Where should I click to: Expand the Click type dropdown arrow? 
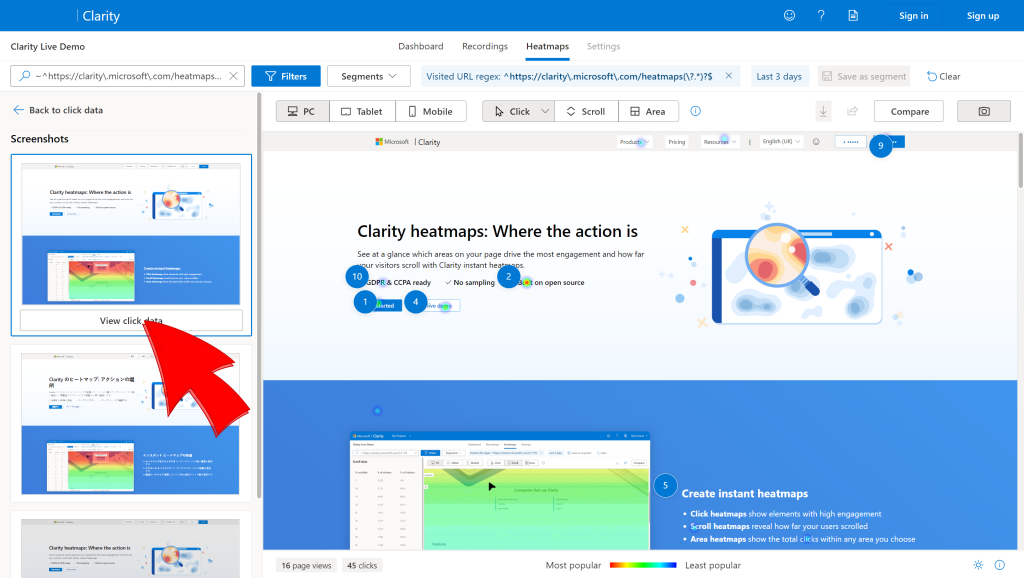545,112
